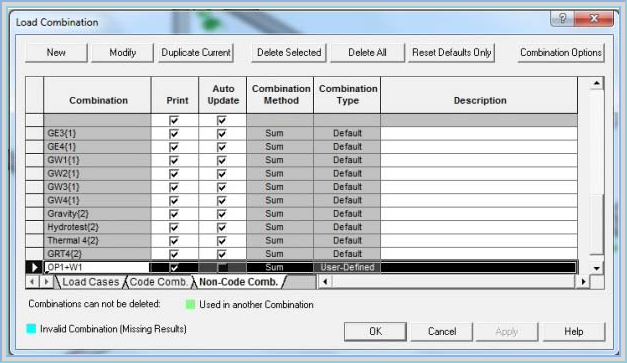Open Combination Options
Image resolution: width=627 pixels, height=363 pixels.
561,53
